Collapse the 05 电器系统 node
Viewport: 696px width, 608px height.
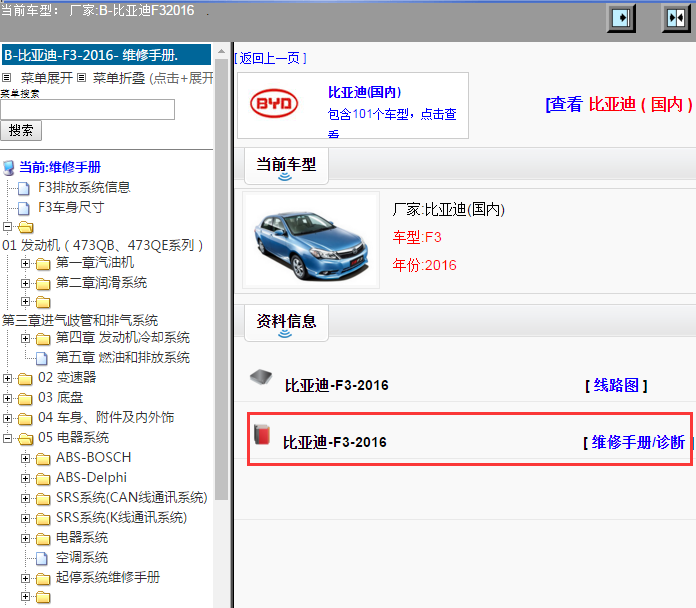point(8,438)
